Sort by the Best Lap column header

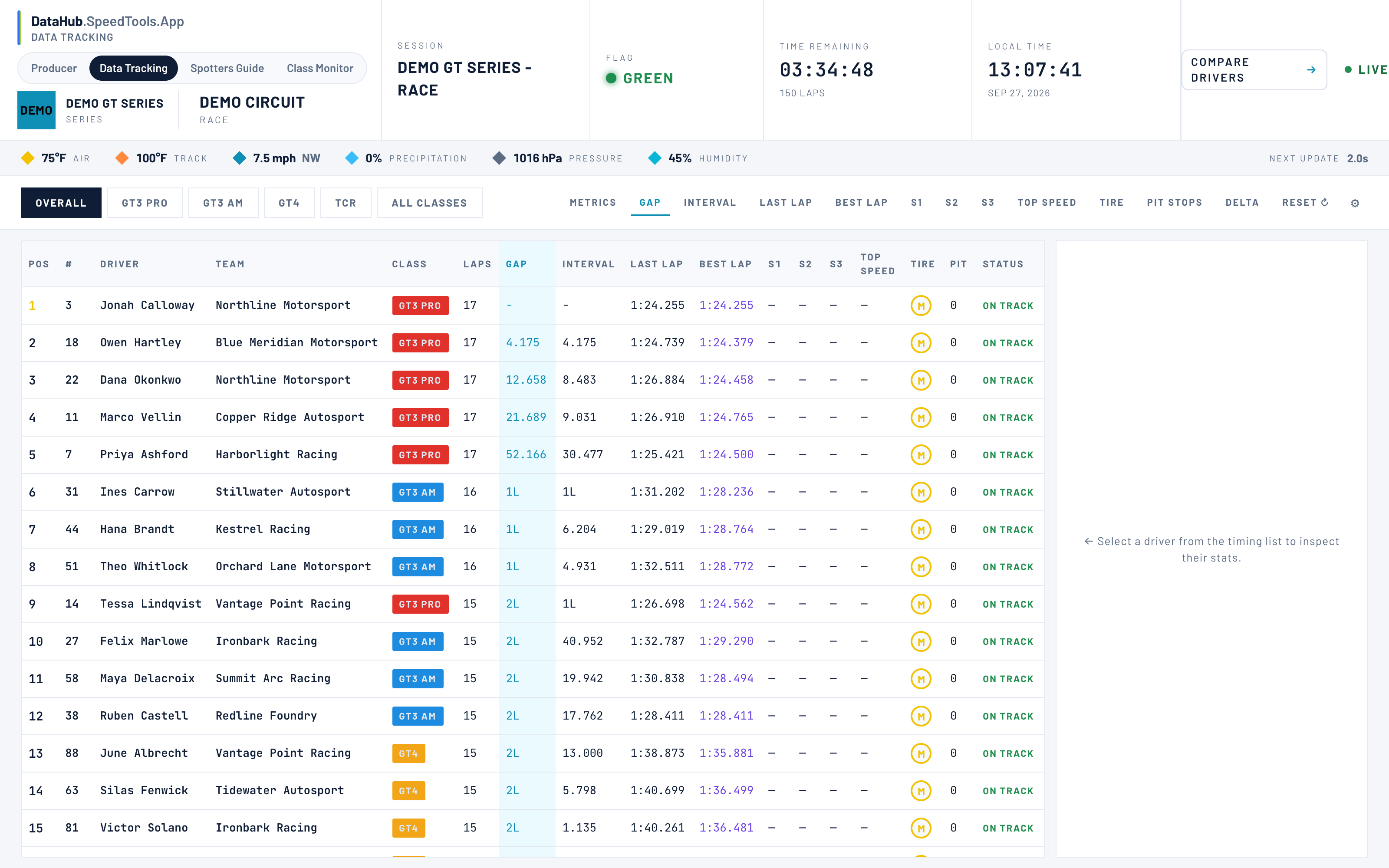pyautogui.click(x=725, y=264)
